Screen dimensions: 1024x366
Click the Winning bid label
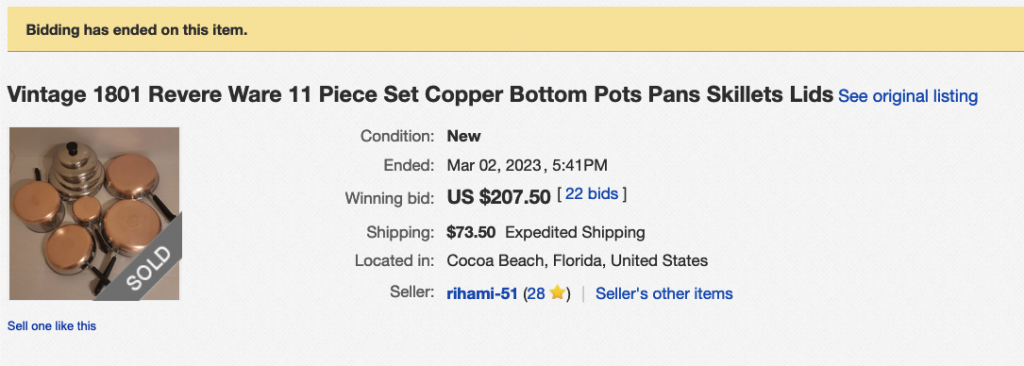tap(389, 197)
